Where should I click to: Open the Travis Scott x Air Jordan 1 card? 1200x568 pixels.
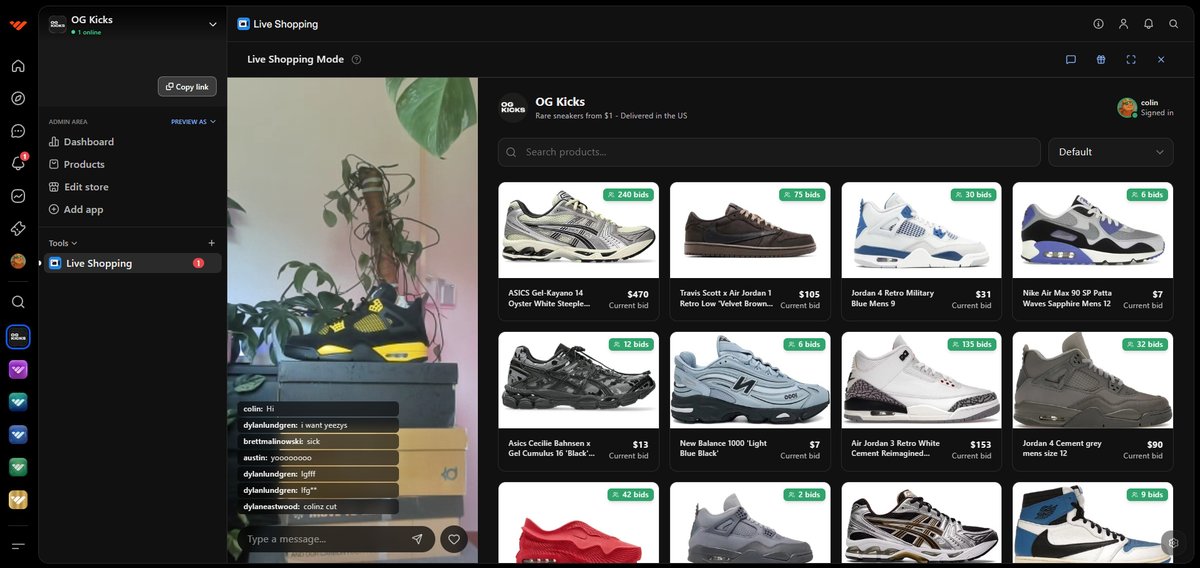tap(750, 250)
